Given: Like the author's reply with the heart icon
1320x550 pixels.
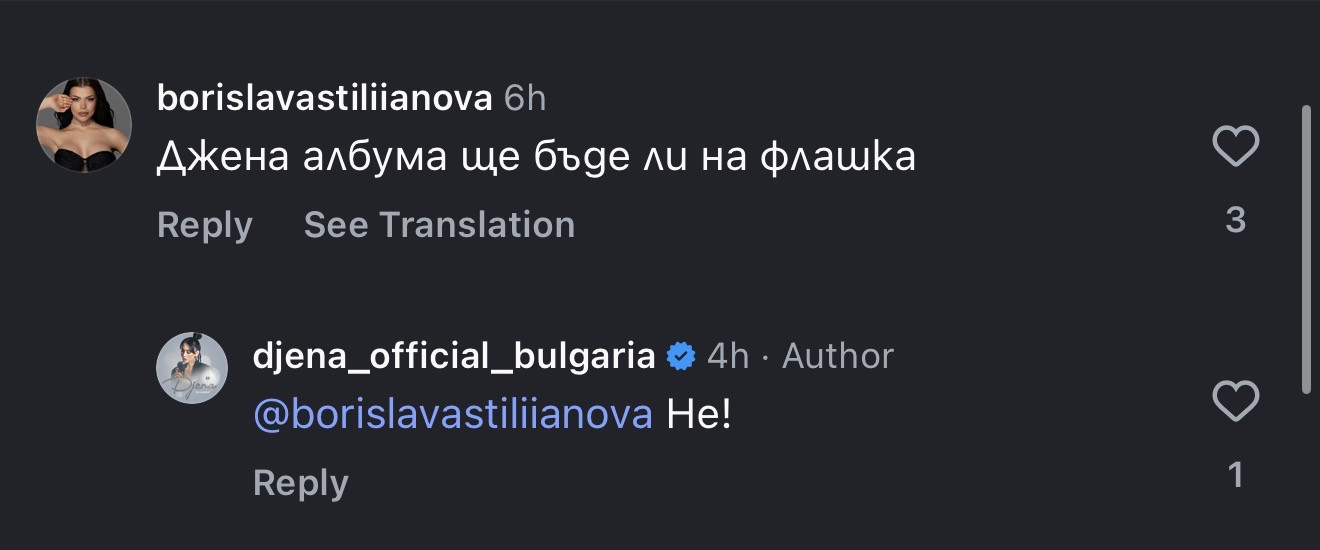Looking at the screenshot, I should click(x=1235, y=403).
